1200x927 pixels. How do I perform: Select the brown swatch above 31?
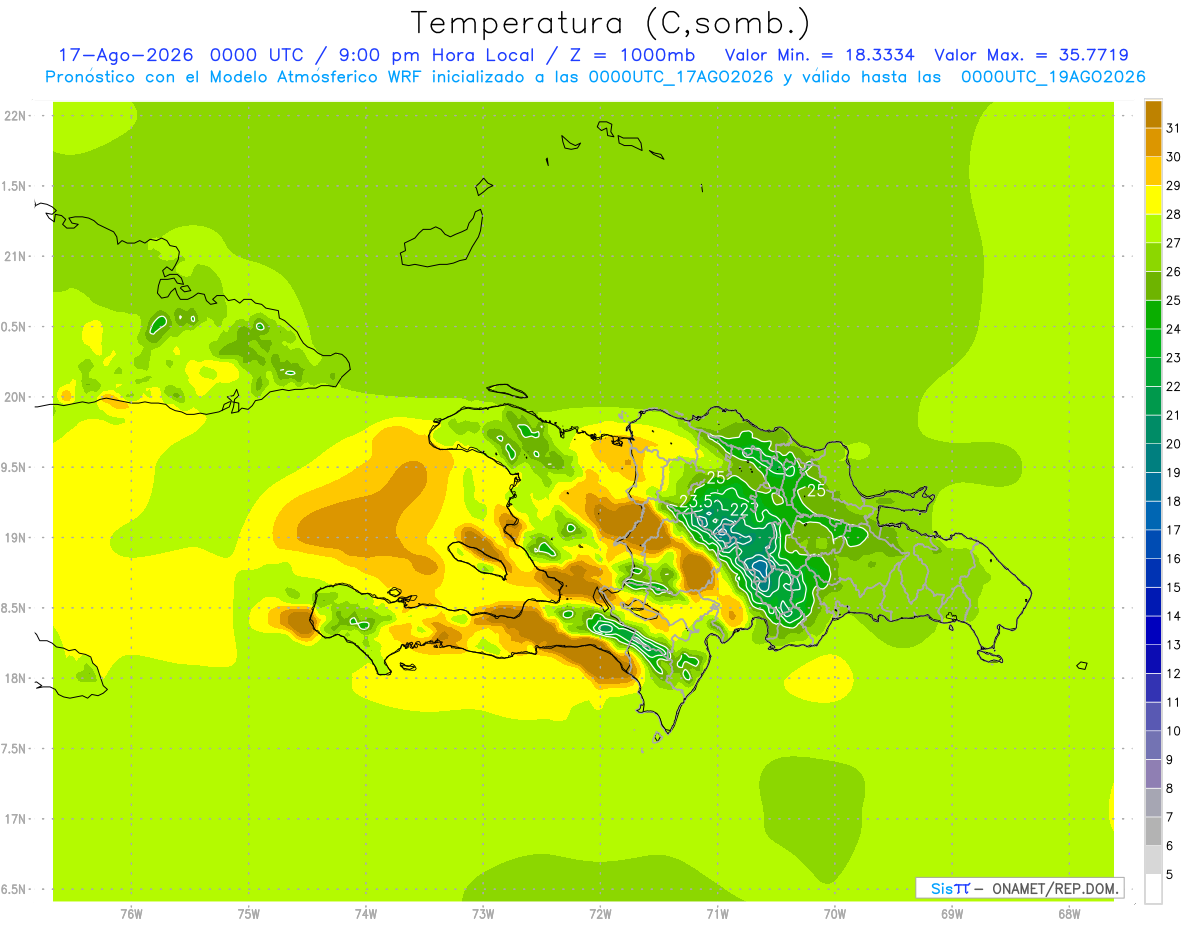[1153, 114]
